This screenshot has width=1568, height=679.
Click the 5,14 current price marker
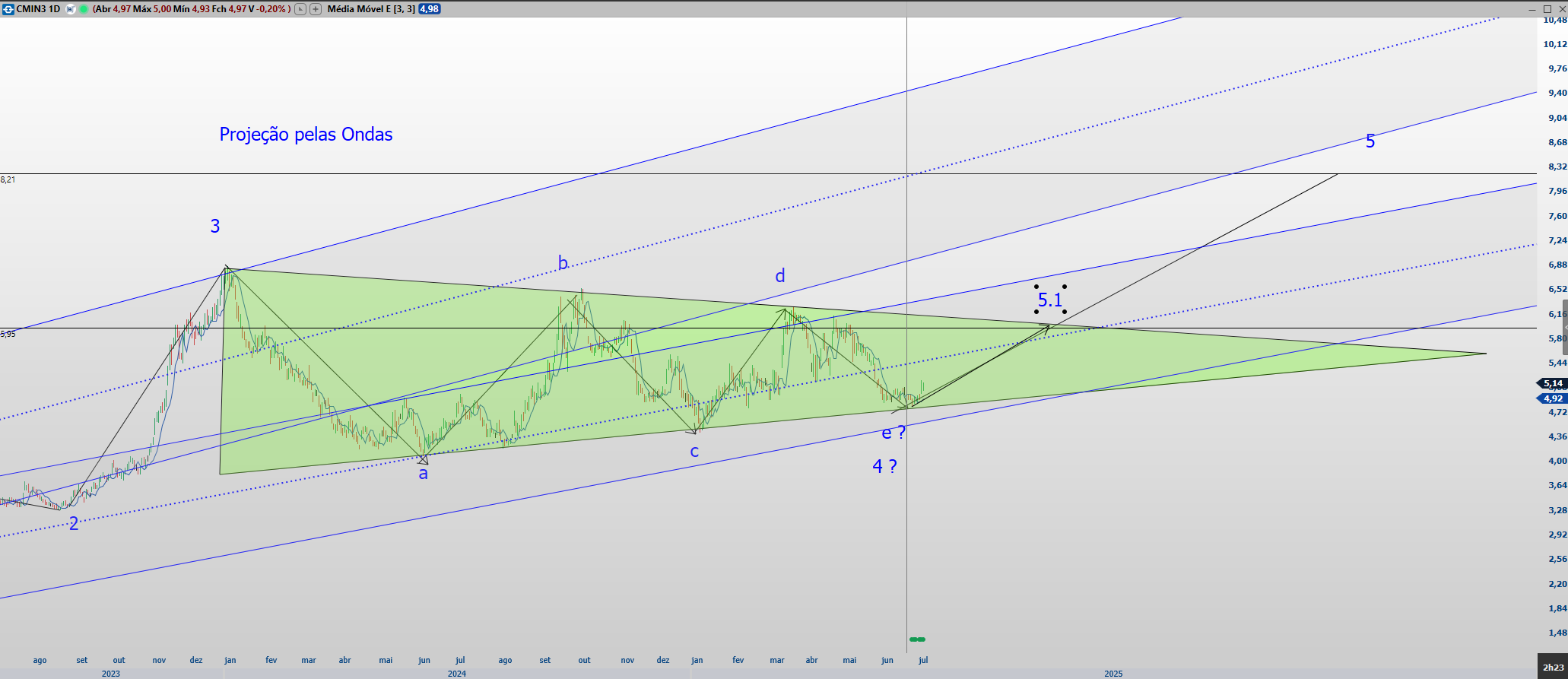click(1553, 384)
